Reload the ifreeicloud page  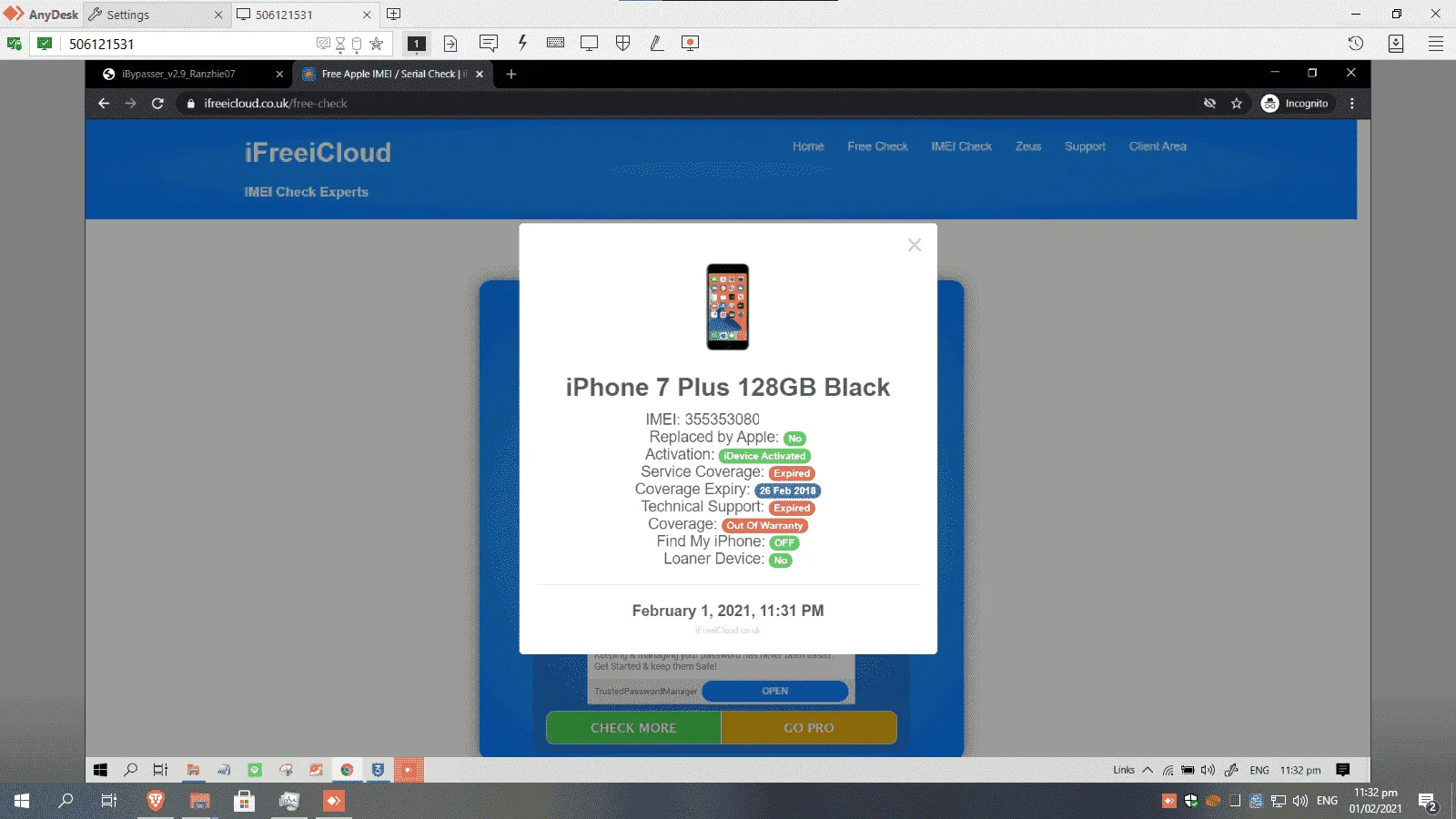157,104
